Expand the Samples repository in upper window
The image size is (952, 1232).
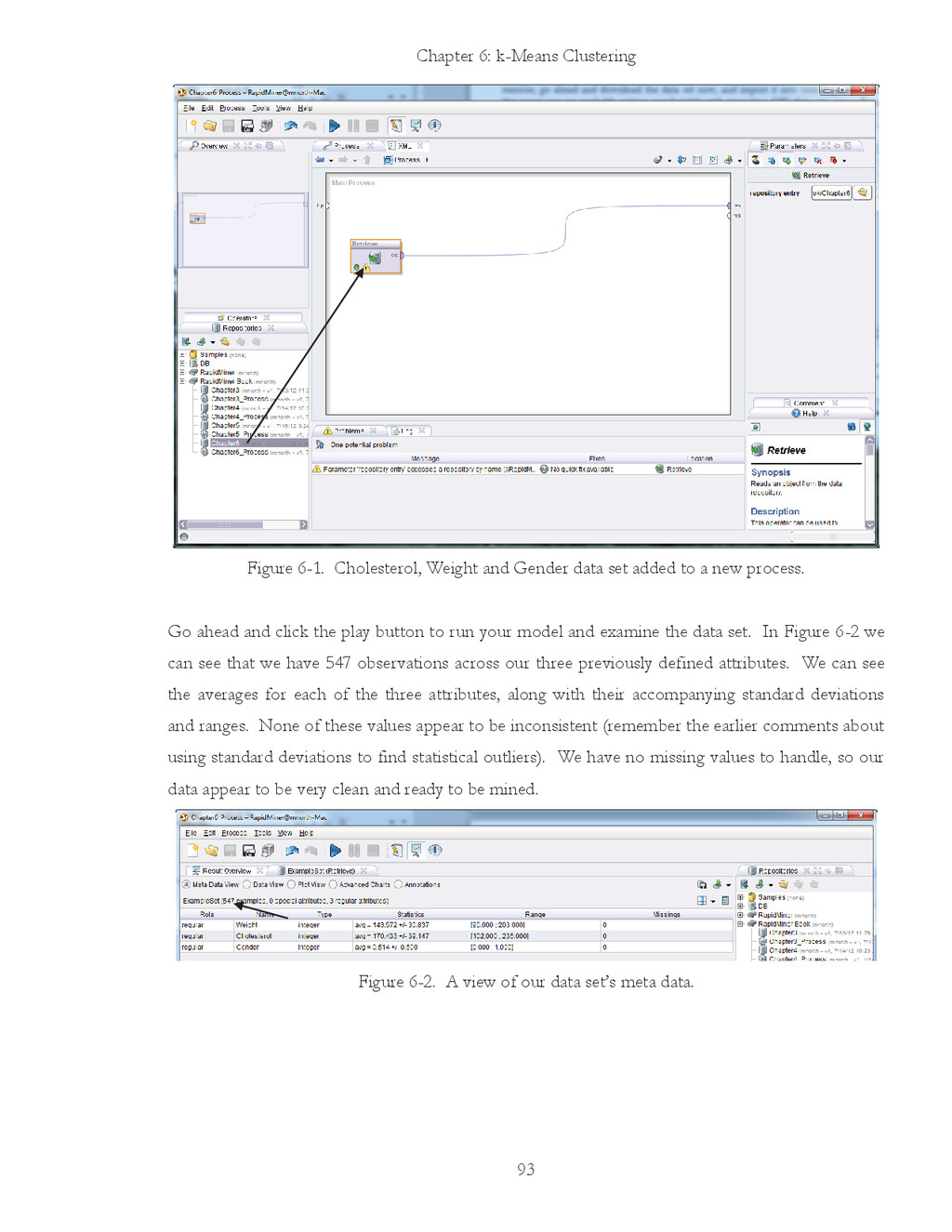[182, 355]
